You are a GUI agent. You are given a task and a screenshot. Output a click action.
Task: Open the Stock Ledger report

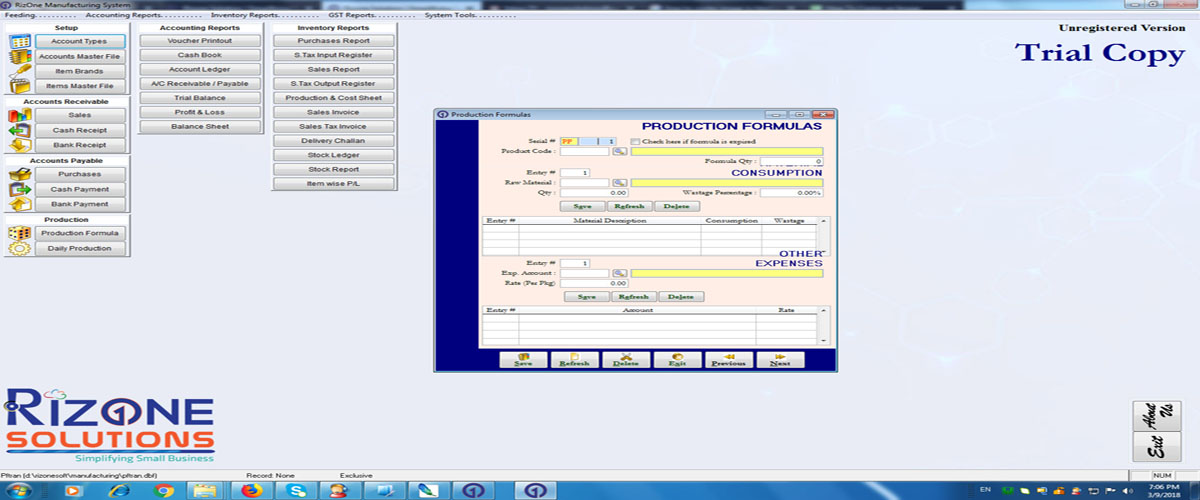coord(333,156)
